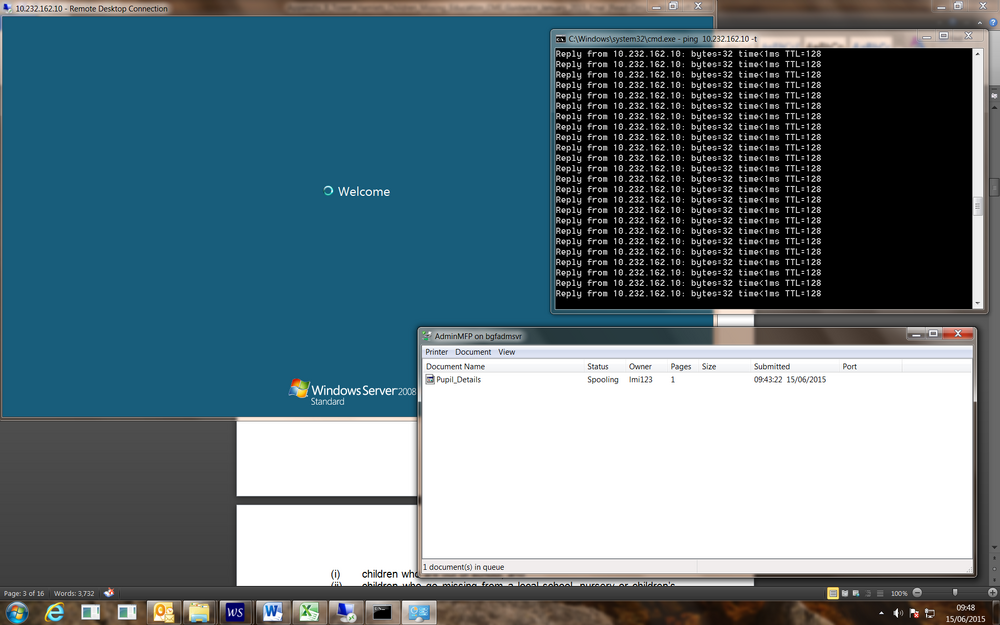Image resolution: width=1000 pixels, height=625 pixels.
Task: Sort print queue by Pages column
Action: pos(682,367)
